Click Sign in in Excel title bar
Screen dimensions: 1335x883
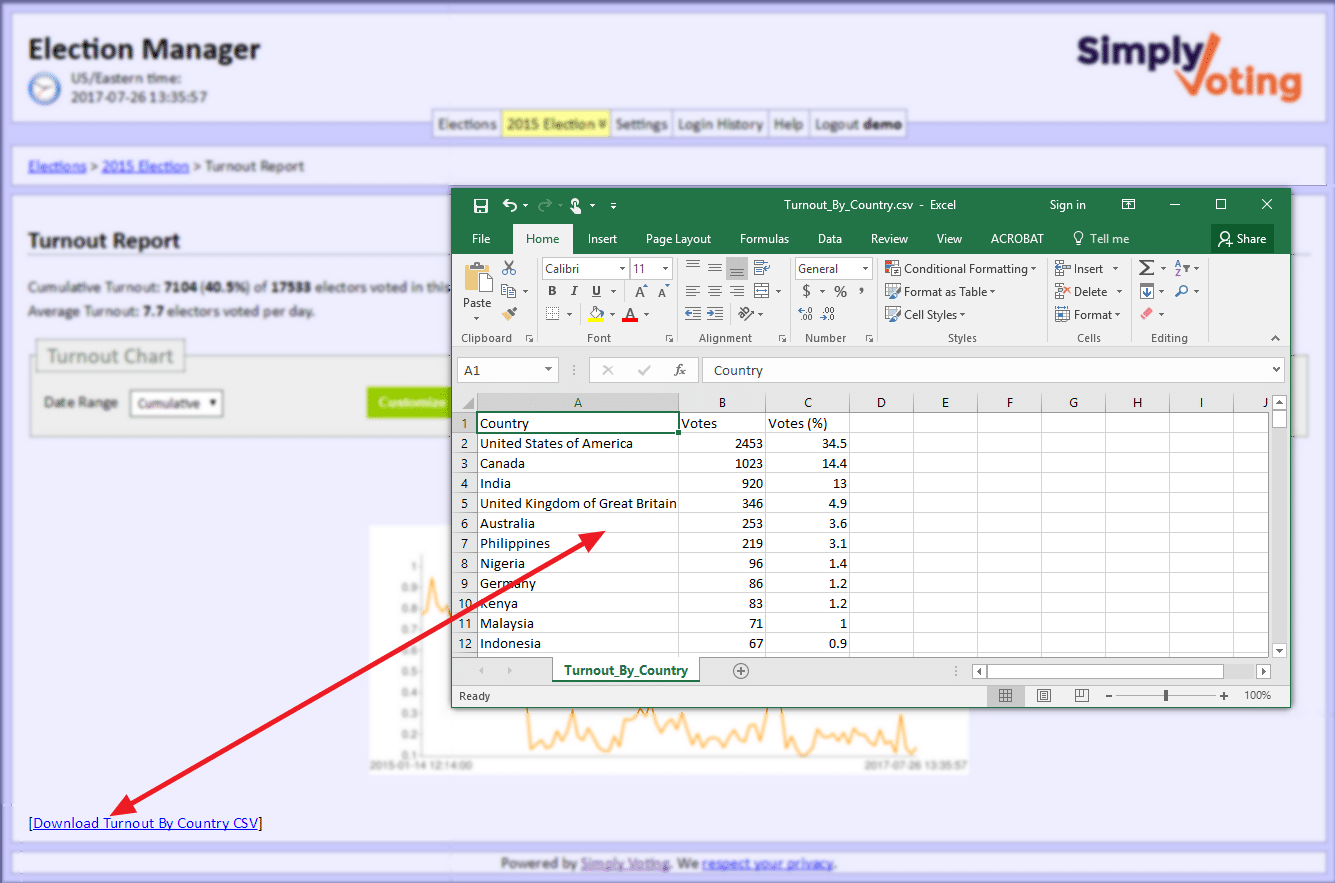[x=1068, y=205]
